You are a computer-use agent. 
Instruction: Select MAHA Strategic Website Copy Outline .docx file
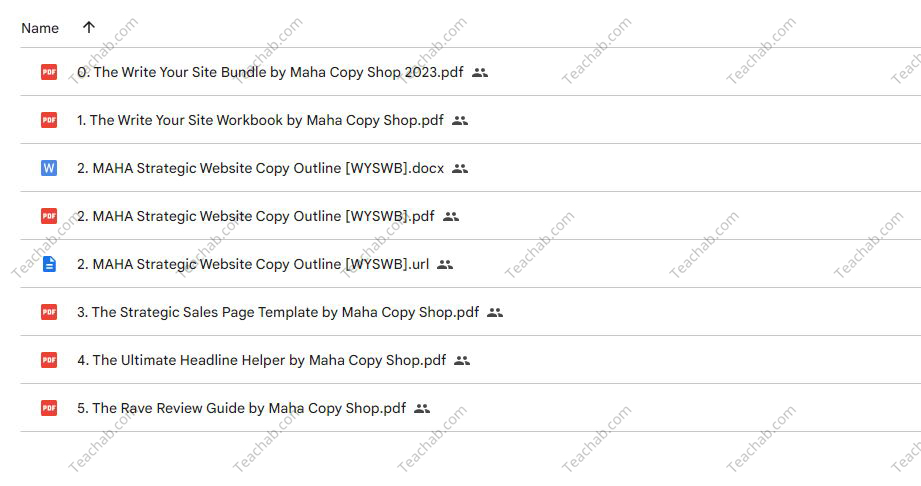(260, 168)
